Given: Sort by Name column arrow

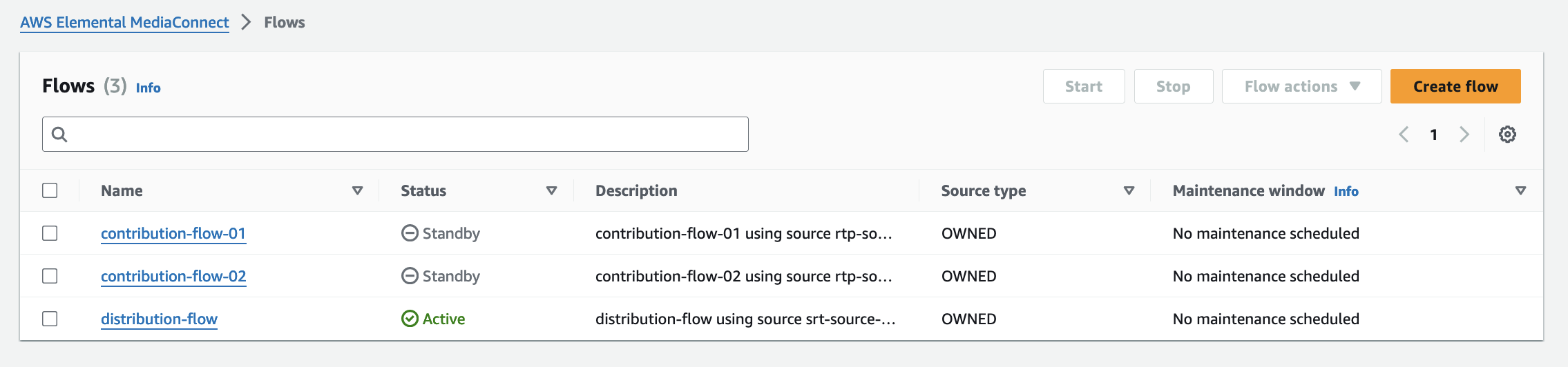Looking at the screenshot, I should [x=357, y=190].
